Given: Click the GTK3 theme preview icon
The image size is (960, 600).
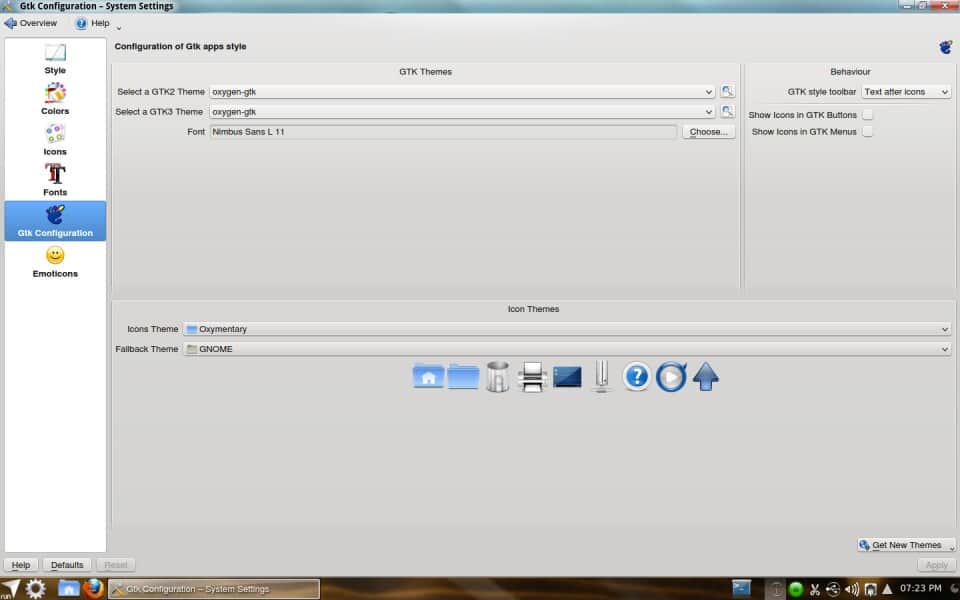Looking at the screenshot, I should point(727,111).
